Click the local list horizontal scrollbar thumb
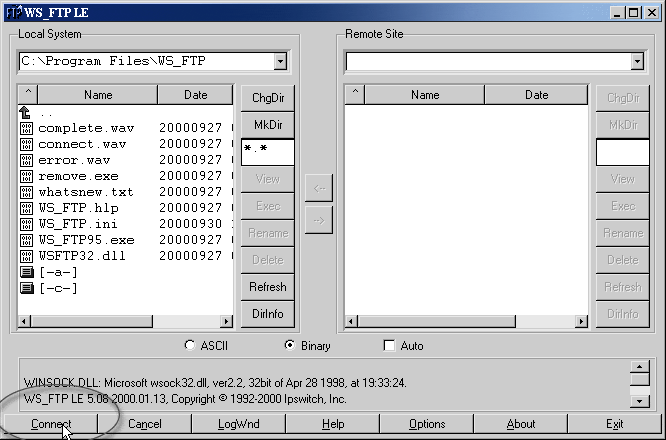 coord(91,322)
